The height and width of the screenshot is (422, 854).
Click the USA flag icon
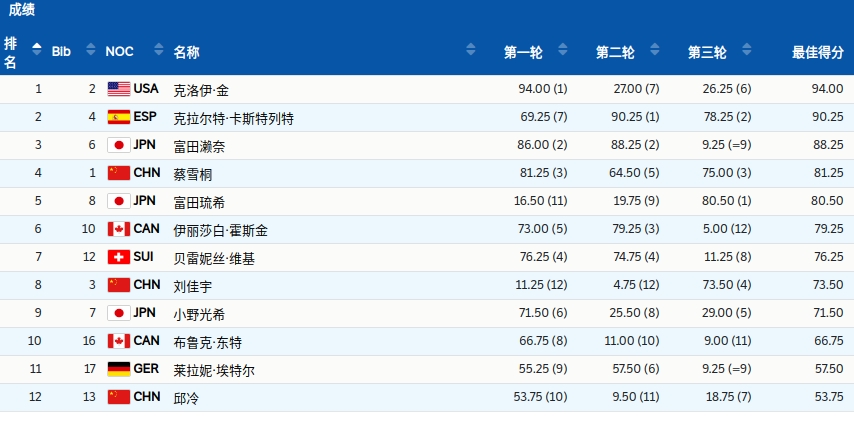click(x=119, y=89)
